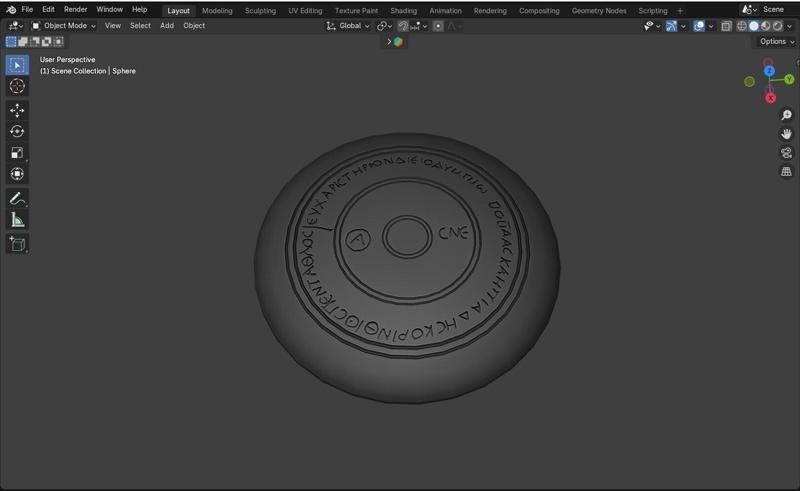This screenshot has height=491, width=800.
Task: Open the File menu
Action: [x=27, y=9]
